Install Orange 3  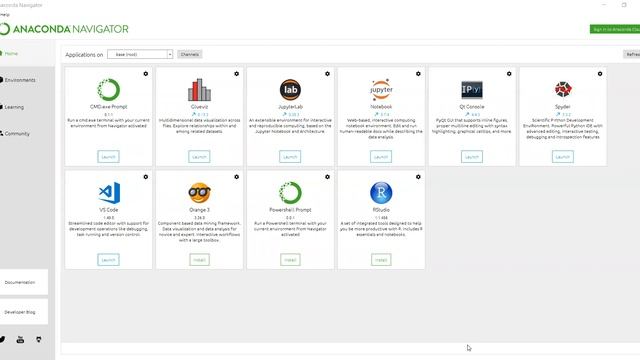click(199, 260)
